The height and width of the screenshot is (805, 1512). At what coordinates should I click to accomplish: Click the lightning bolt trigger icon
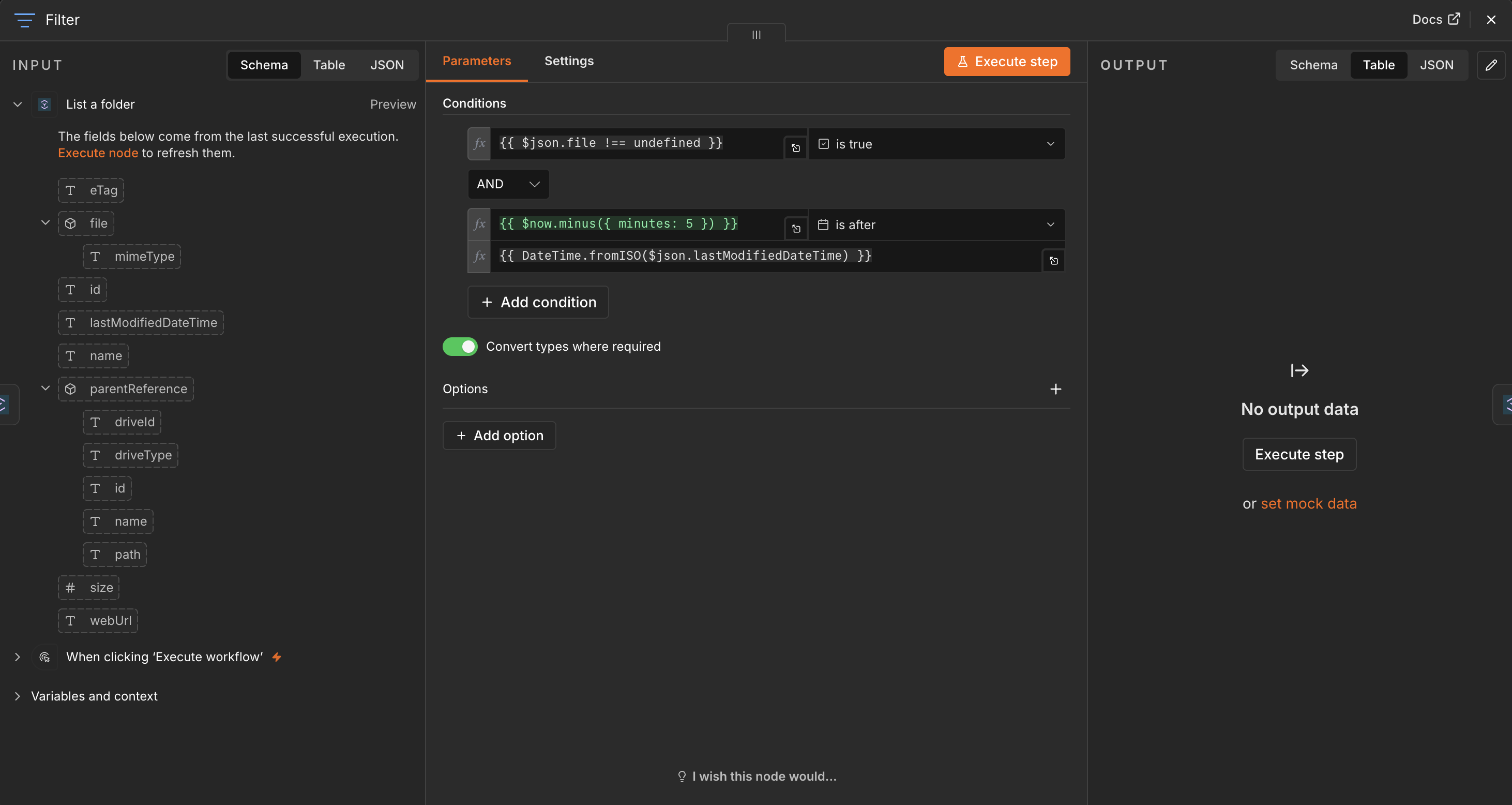[277, 657]
